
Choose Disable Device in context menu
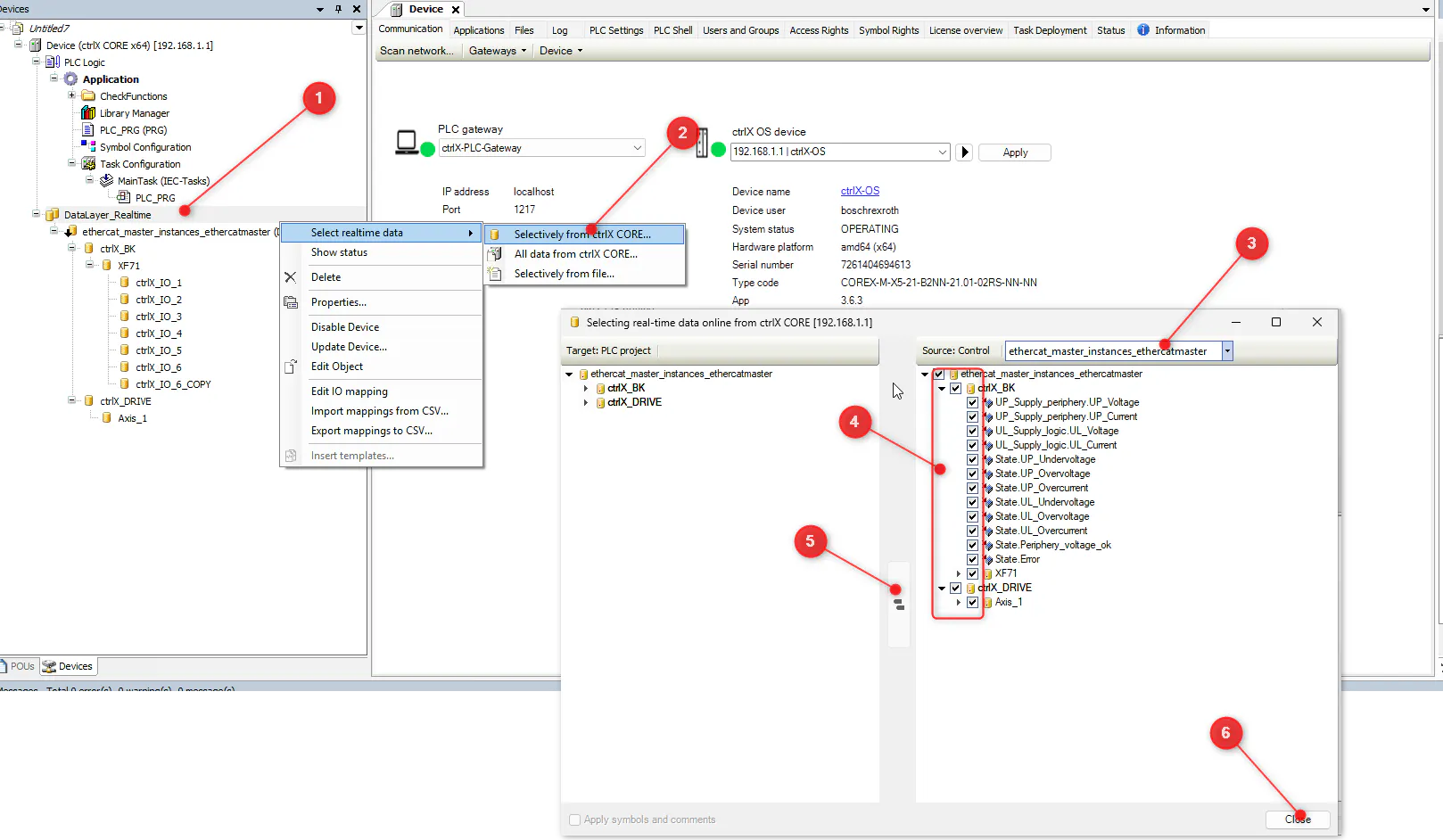(382, 327)
